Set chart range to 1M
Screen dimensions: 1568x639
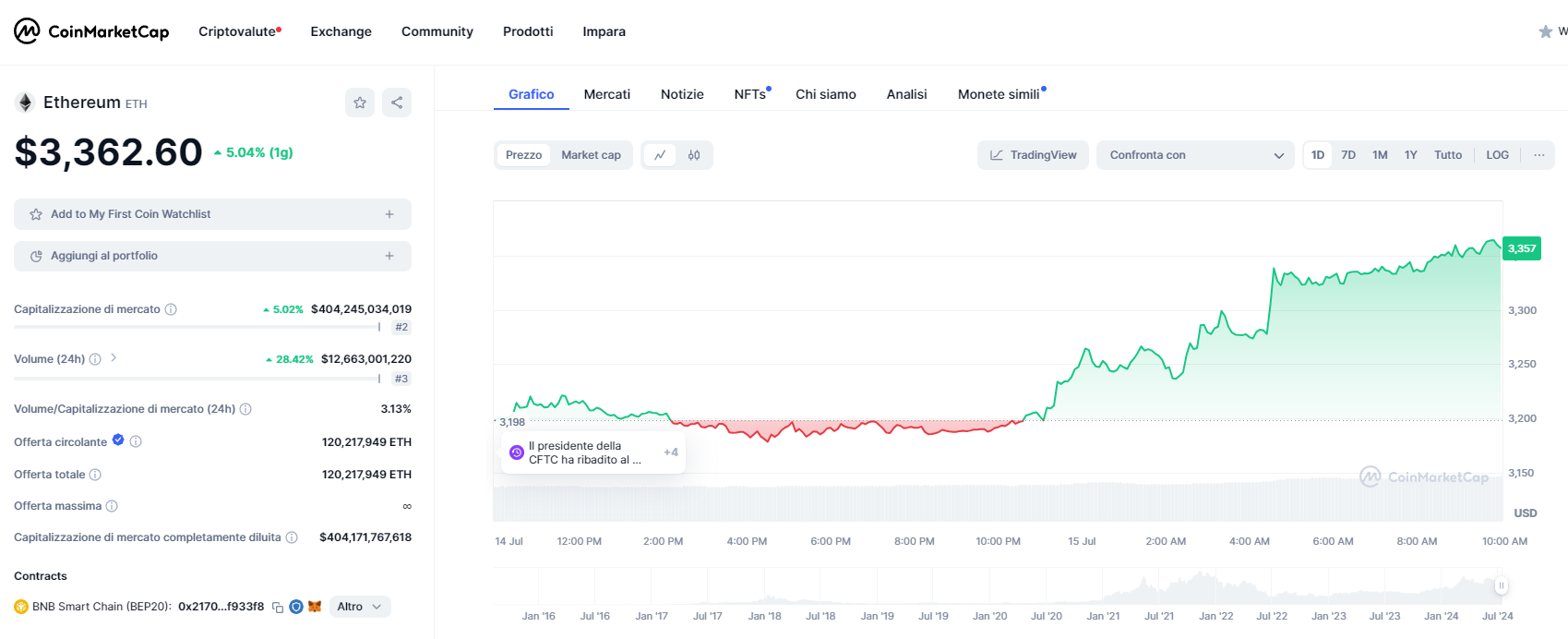click(x=1380, y=155)
